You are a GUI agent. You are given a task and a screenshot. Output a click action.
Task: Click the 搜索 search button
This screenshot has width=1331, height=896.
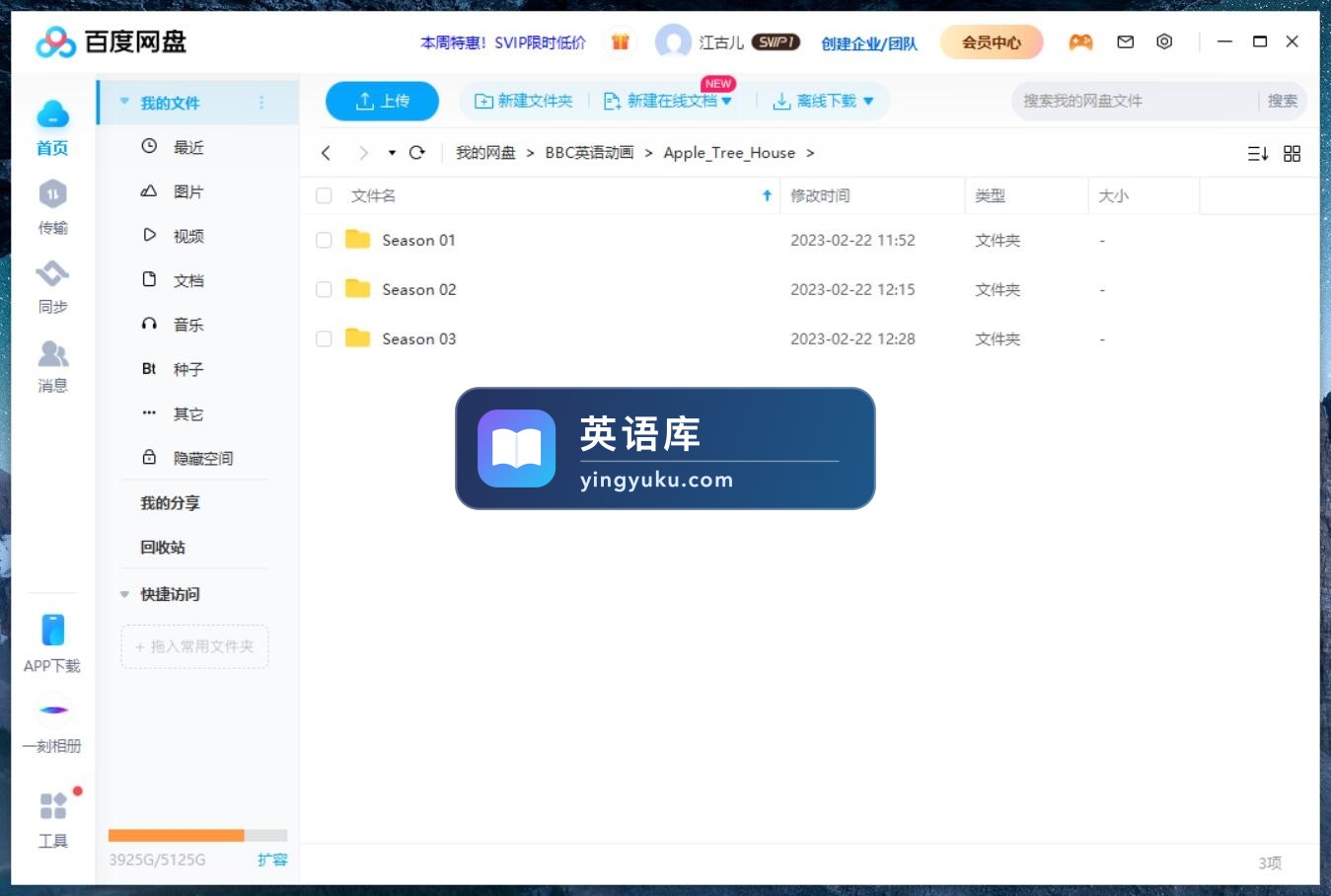1283,101
